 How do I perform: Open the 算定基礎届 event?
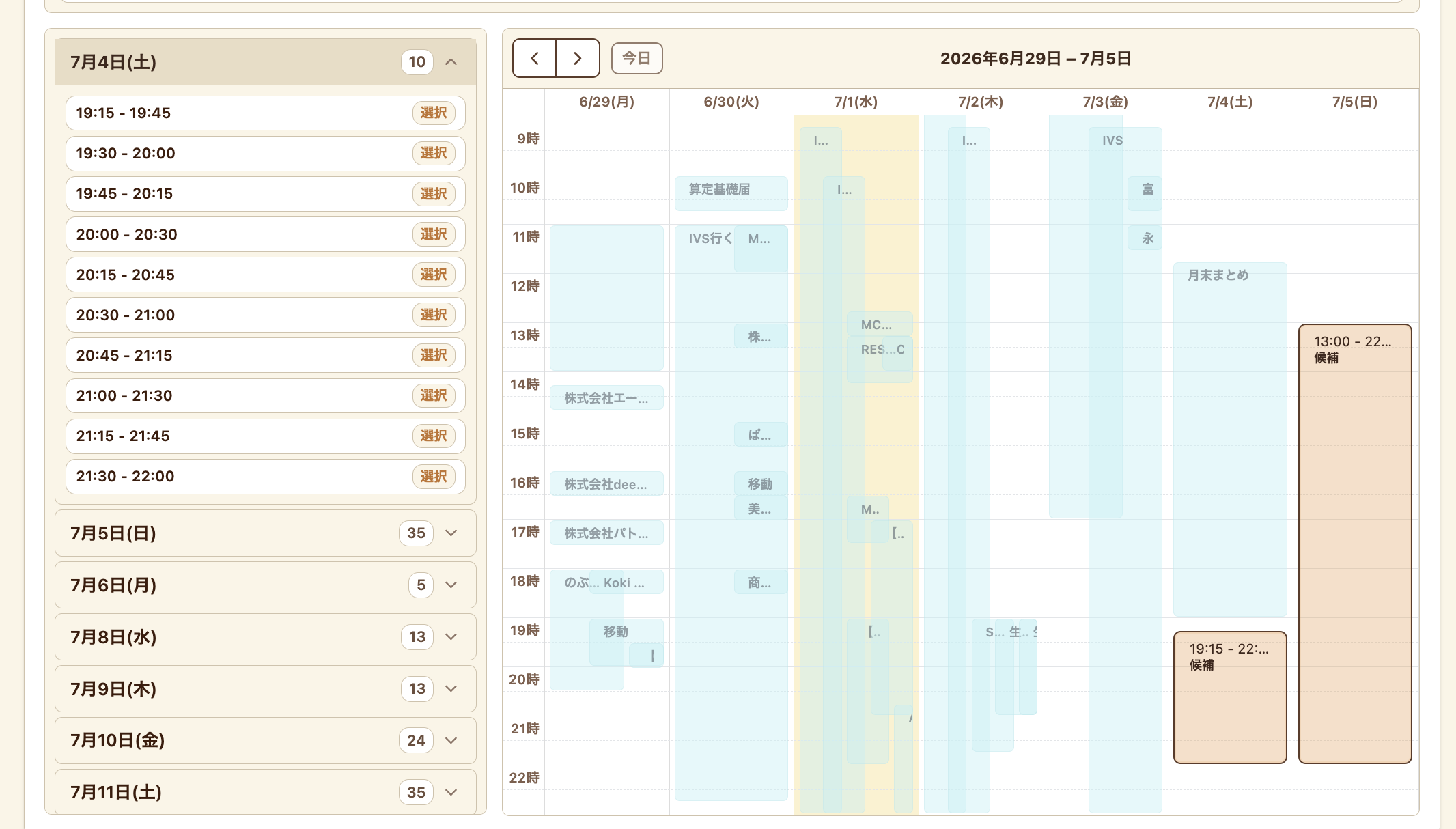(731, 193)
